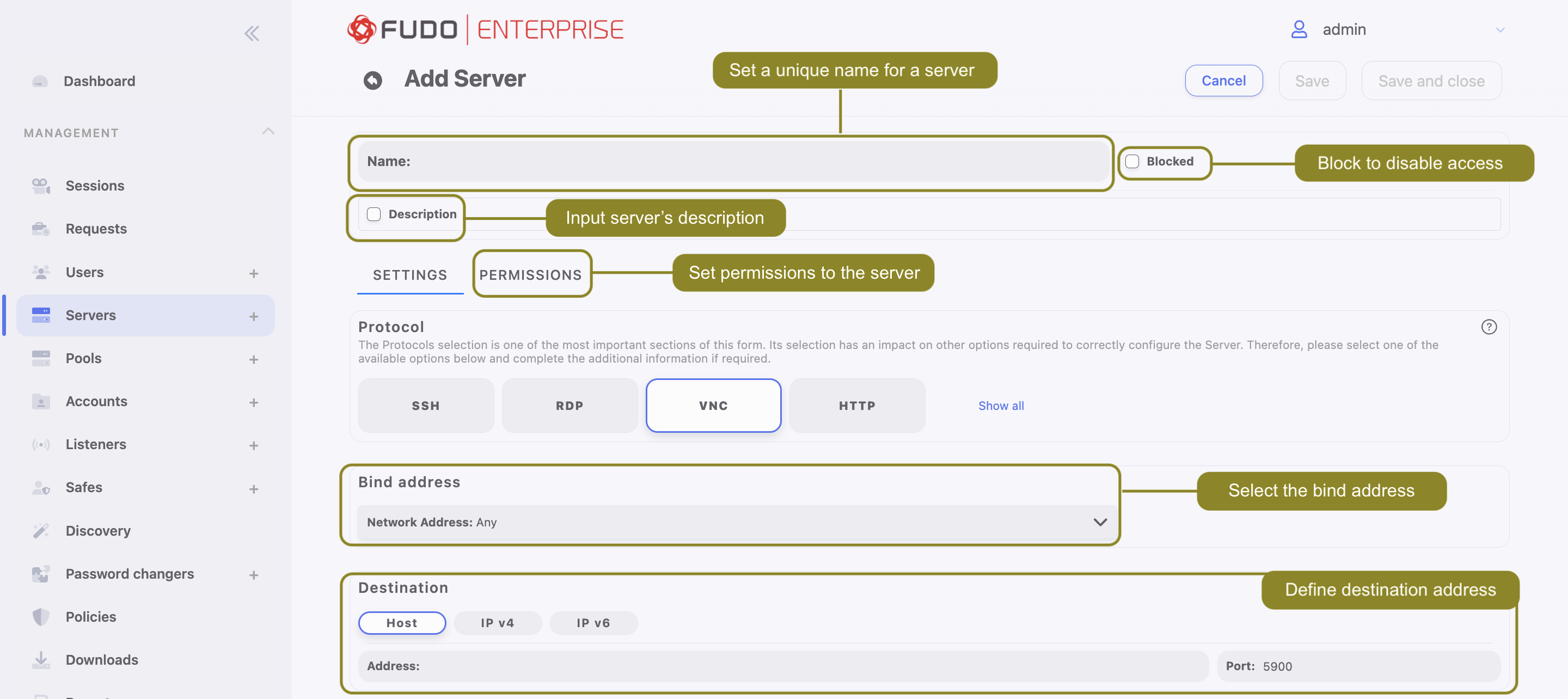
Task: Switch to the Permissions tab
Action: [530, 274]
